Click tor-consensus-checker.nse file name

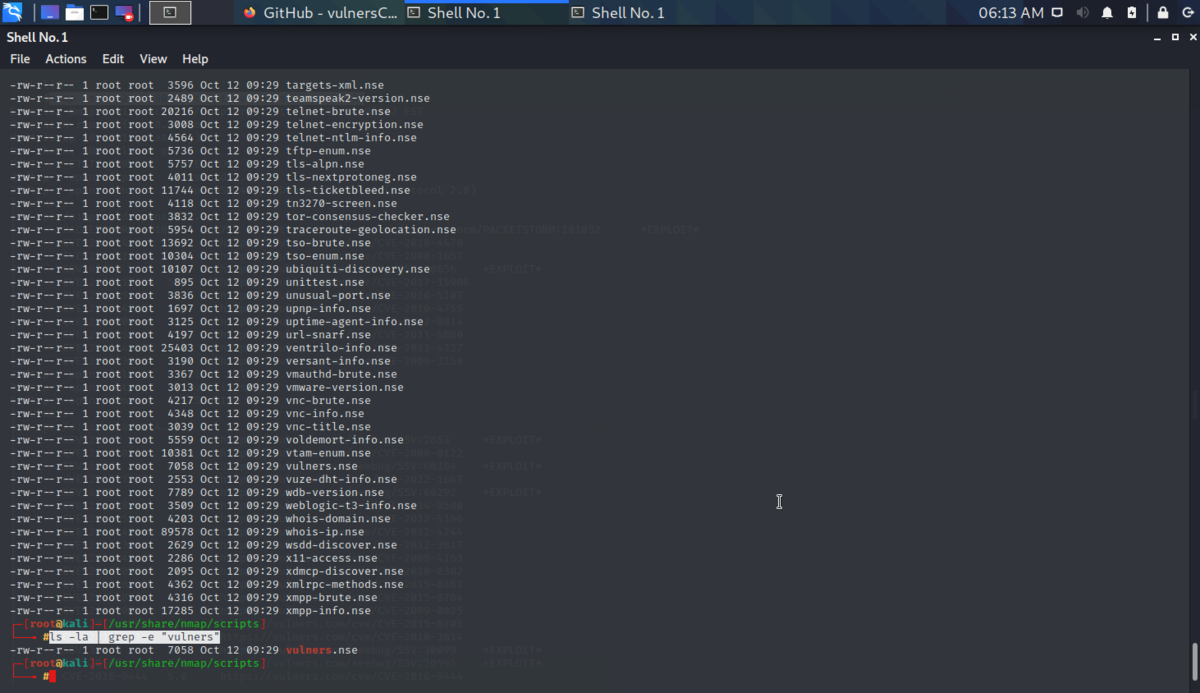(x=367, y=216)
